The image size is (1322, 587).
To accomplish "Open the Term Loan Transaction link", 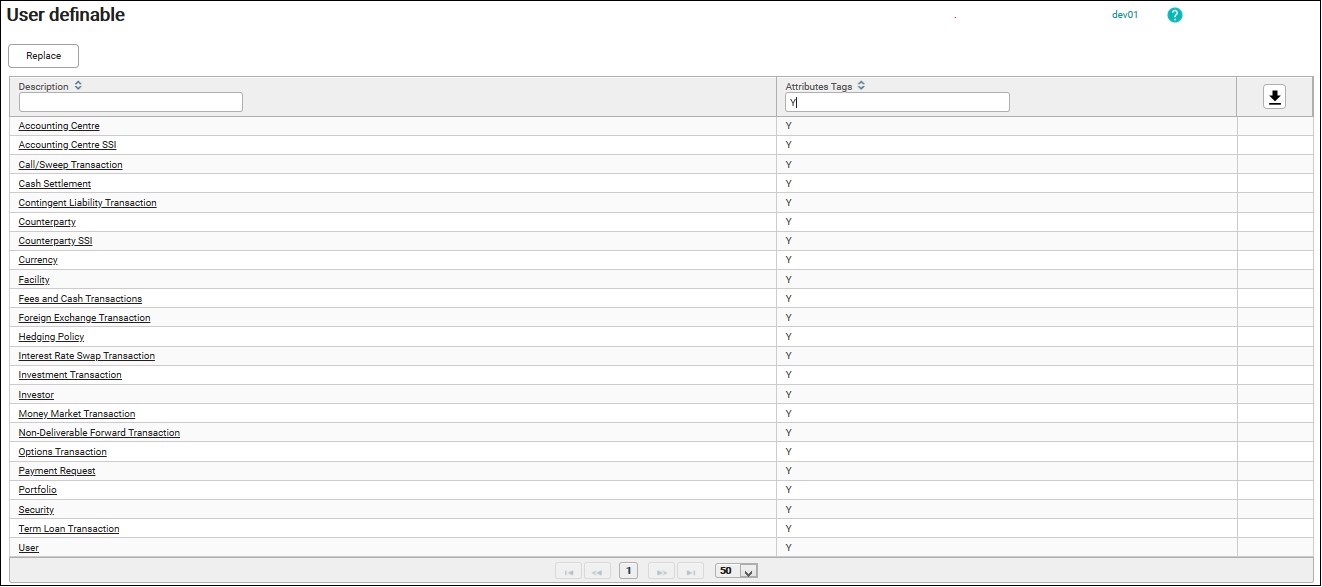I will pyautogui.click(x=69, y=529).
